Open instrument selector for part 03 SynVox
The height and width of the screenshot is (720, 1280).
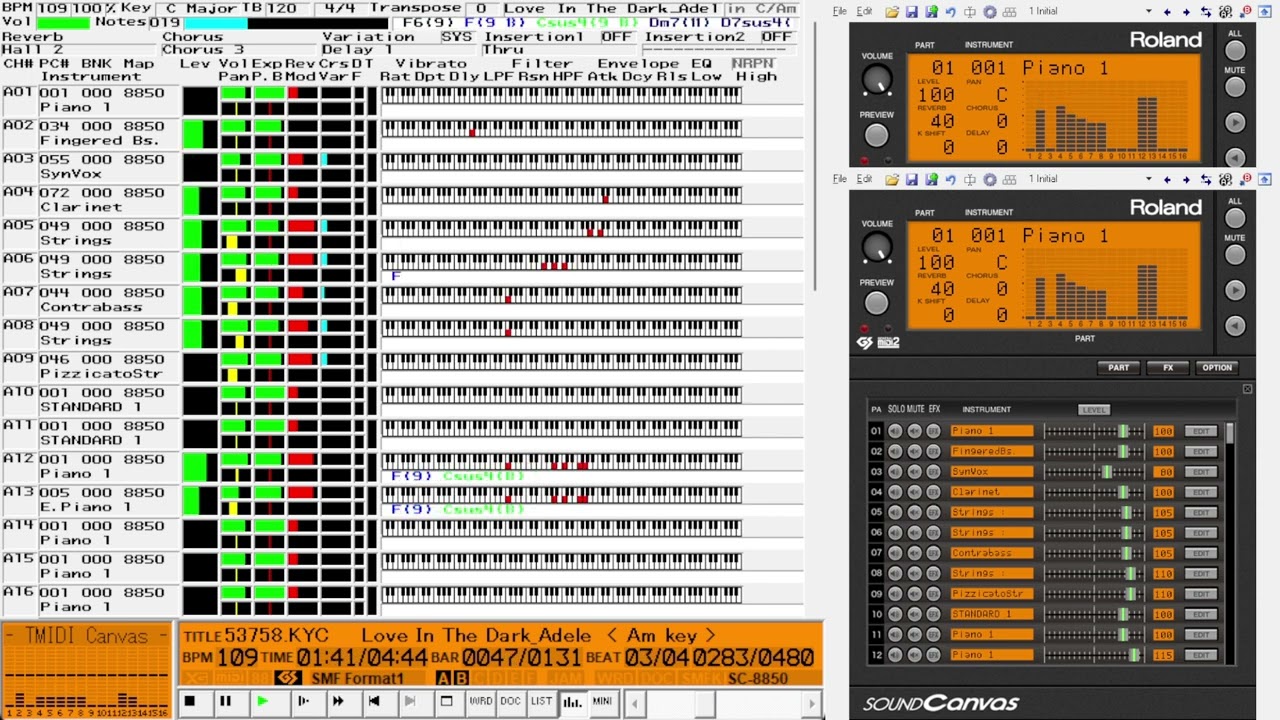tap(991, 471)
